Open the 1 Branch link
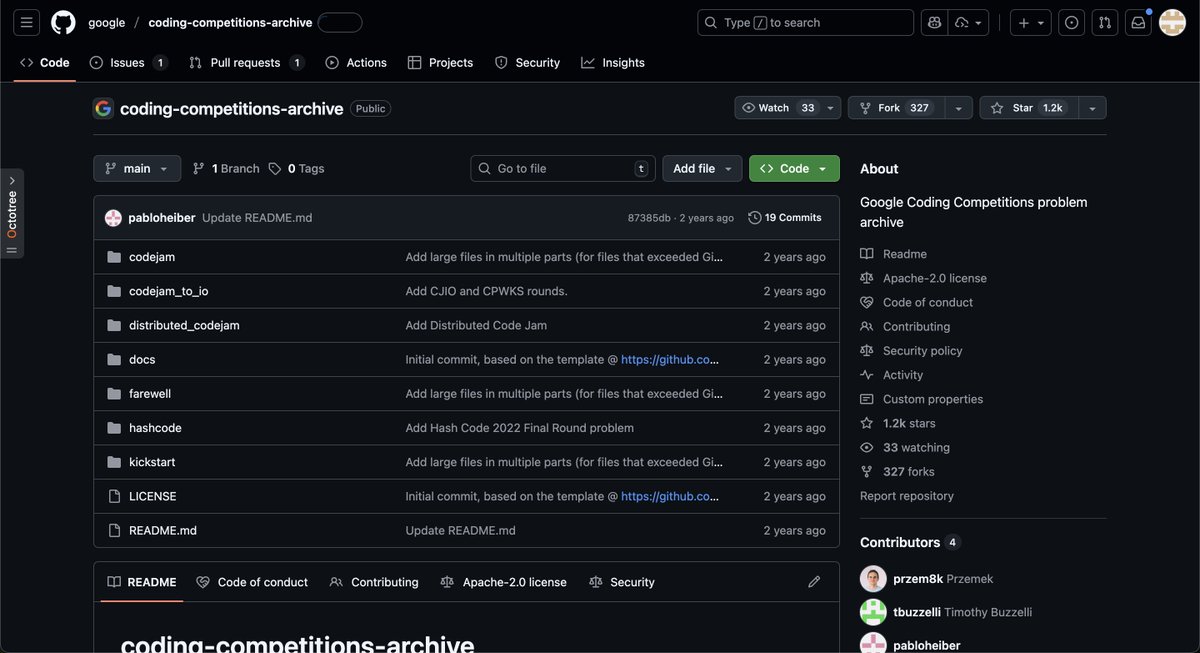Screen dimensions: 1200x653 [x=226, y=169]
